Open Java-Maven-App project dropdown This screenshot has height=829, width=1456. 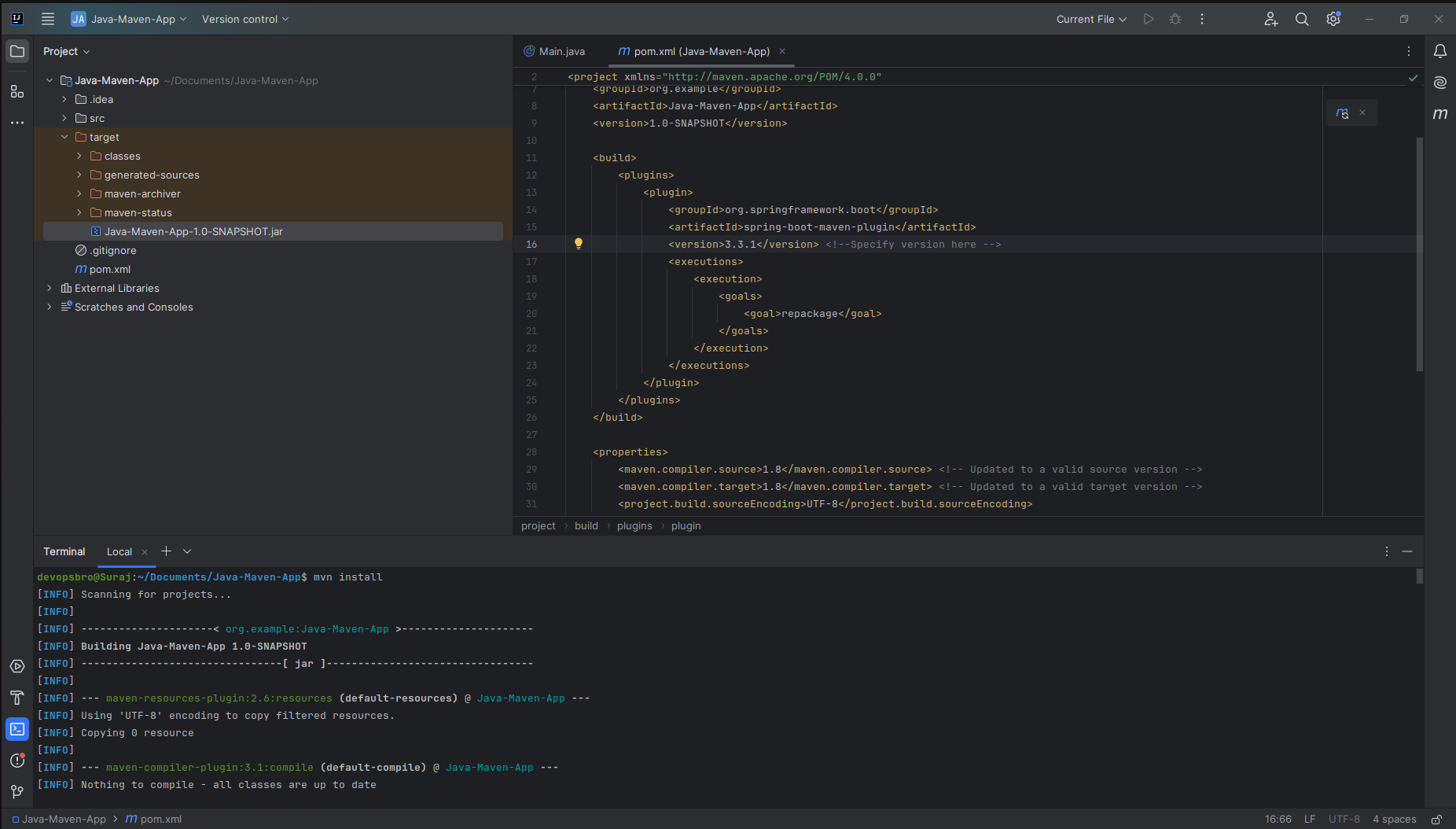pyautogui.click(x=129, y=19)
